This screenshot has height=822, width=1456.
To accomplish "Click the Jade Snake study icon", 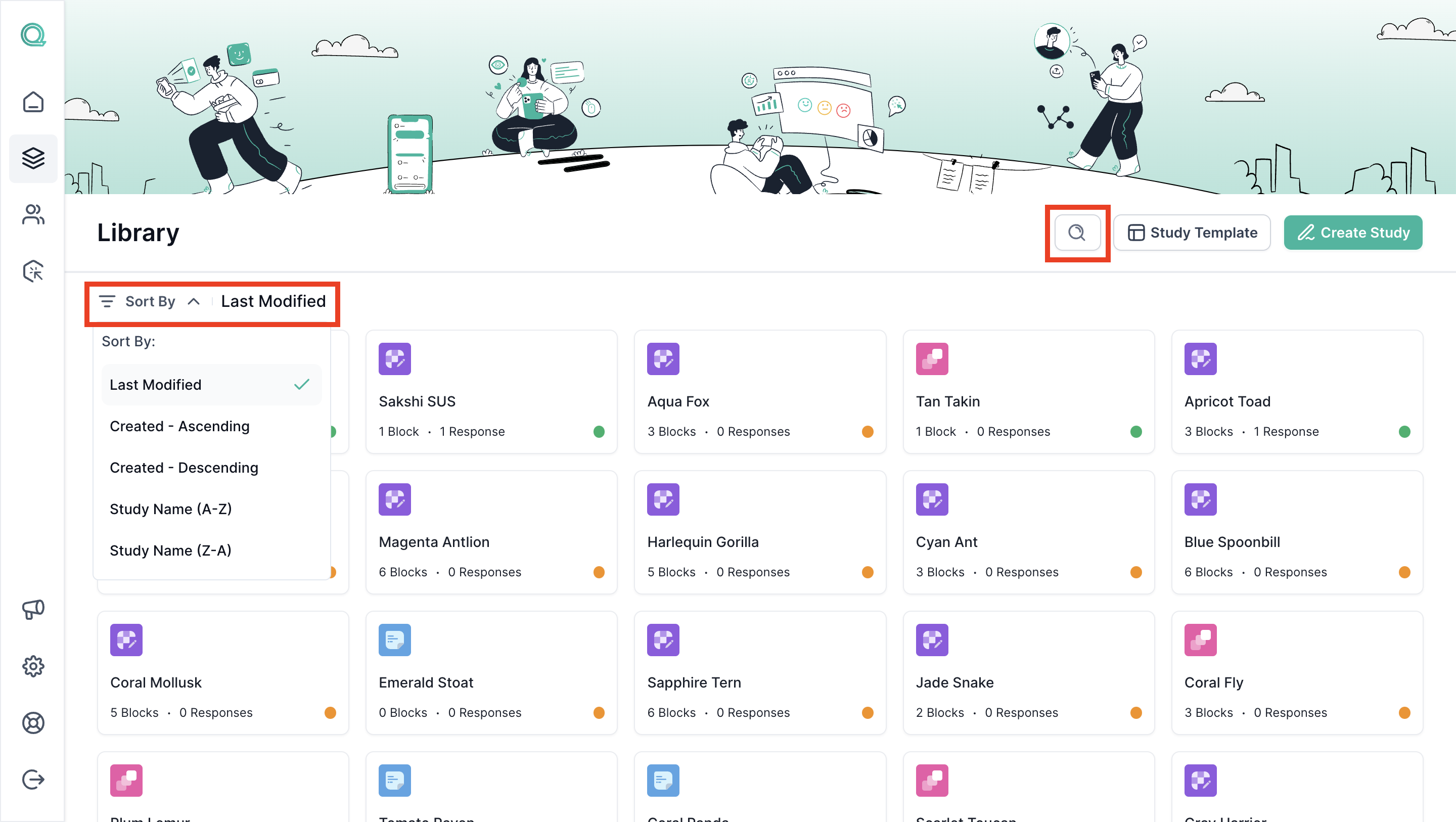I will click(x=931, y=640).
